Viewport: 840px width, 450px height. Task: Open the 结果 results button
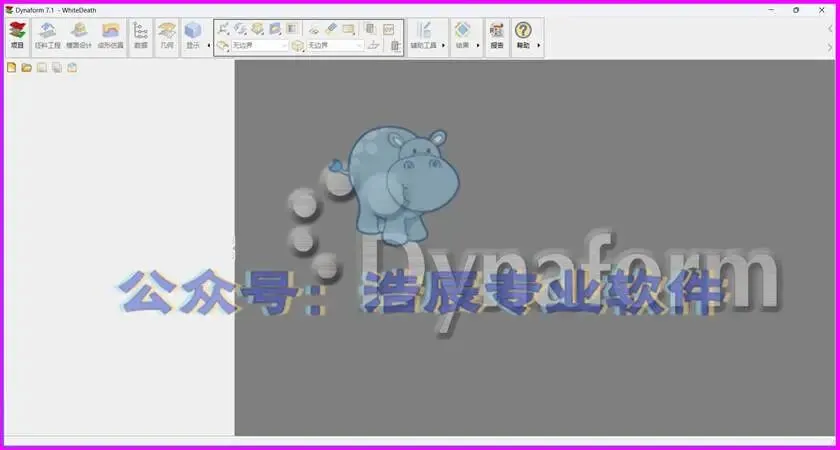tap(462, 36)
